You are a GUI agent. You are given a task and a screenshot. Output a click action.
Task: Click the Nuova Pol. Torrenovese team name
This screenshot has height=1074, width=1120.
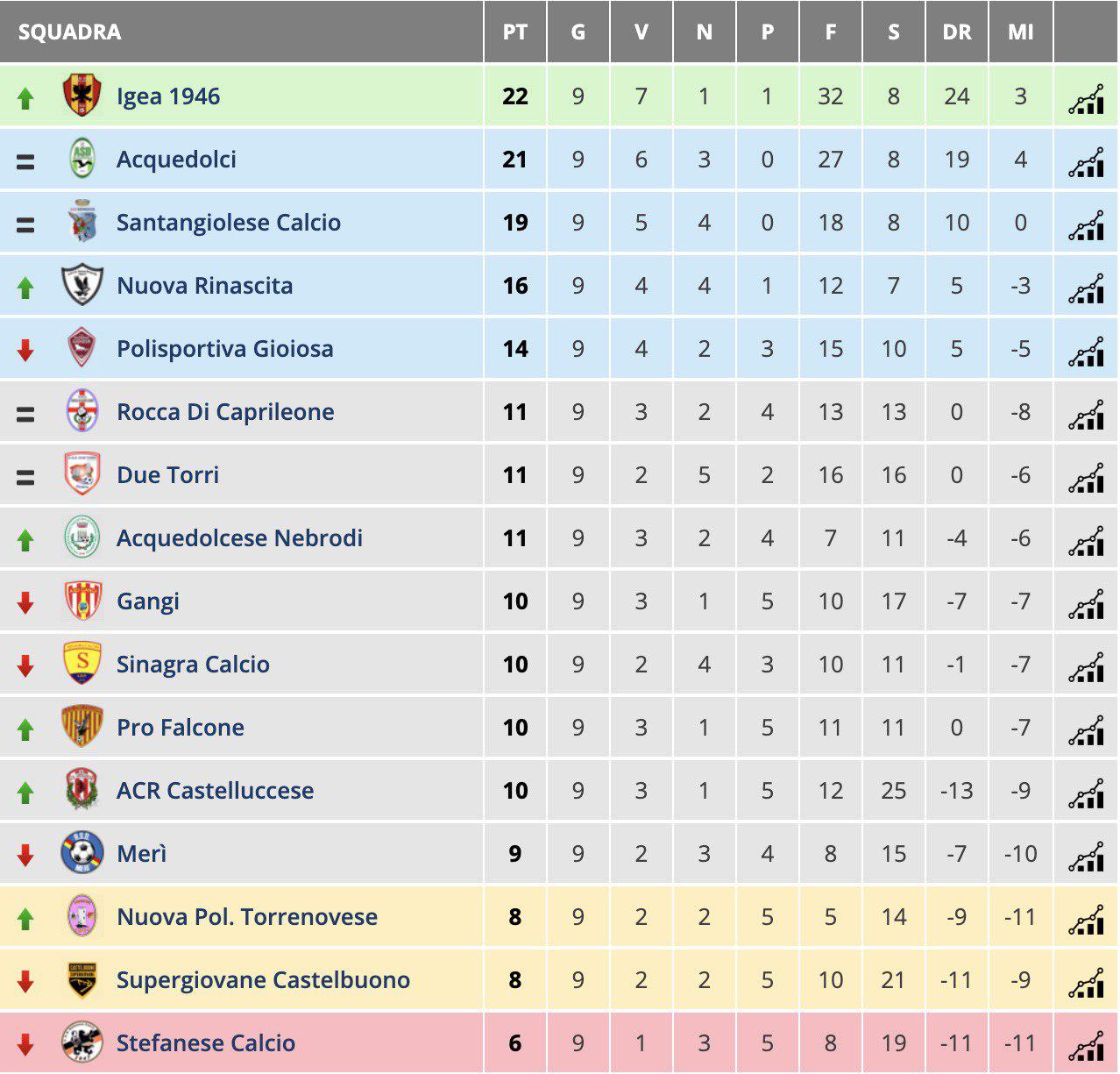pyautogui.click(x=247, y=917)
